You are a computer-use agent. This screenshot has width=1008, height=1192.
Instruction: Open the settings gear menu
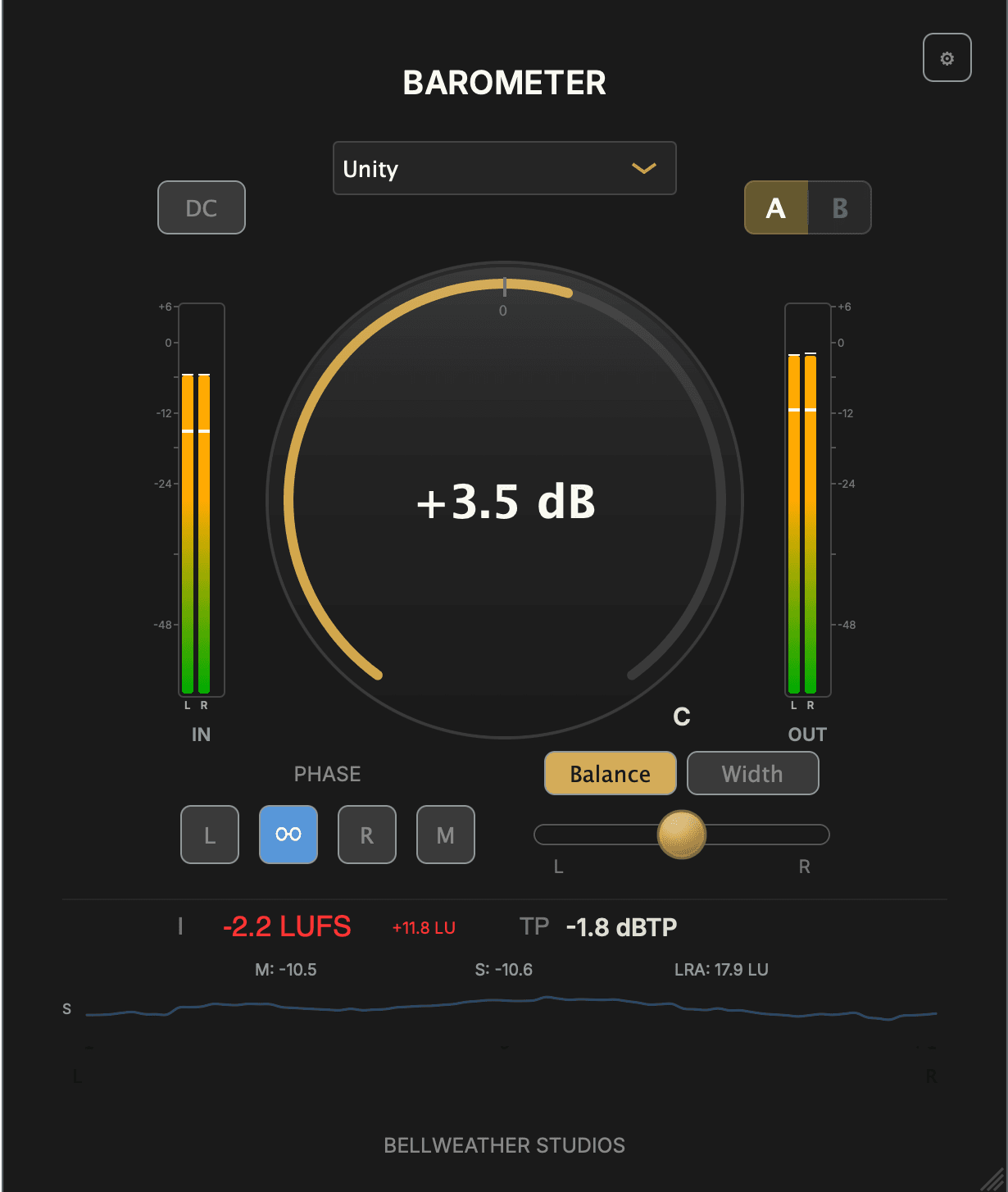pos(947,57)
